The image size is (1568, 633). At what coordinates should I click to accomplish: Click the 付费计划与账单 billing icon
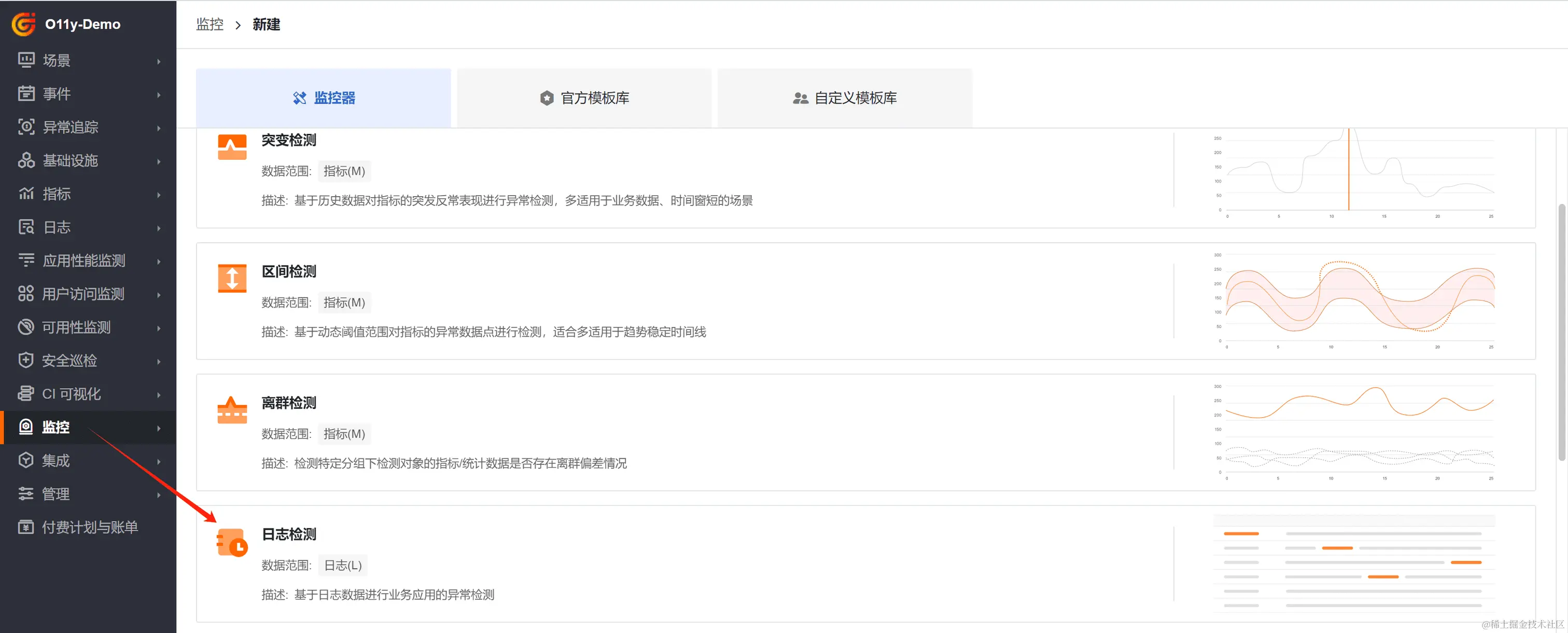point(26,527)
